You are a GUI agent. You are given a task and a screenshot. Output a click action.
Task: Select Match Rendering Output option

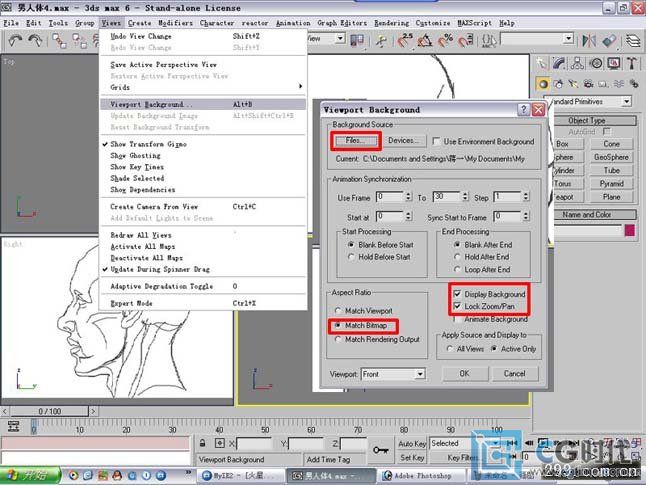coord(338,340)
